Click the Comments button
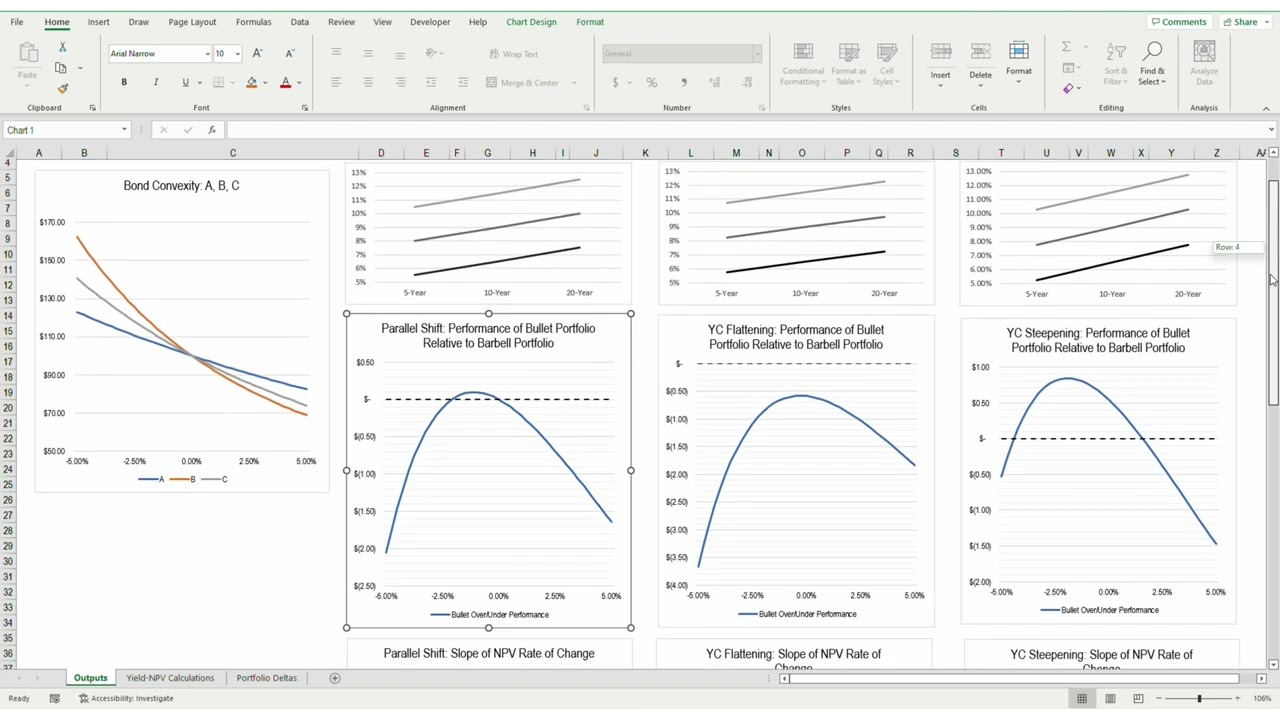 click(x=1179, y=22)
